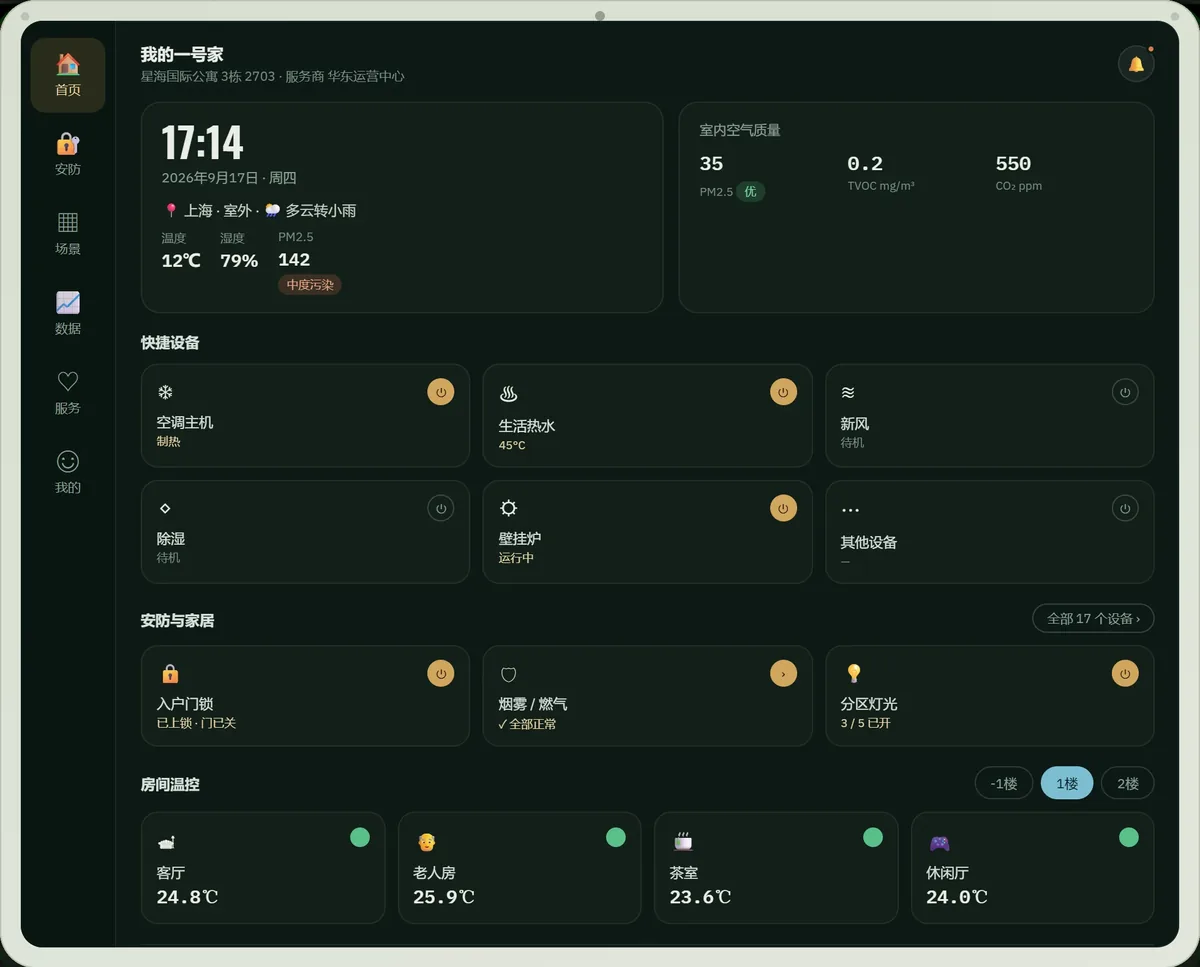The image size is (1200, 967).
Task: Click the snowflake icon of 空调主机
Action: point(165,393)
